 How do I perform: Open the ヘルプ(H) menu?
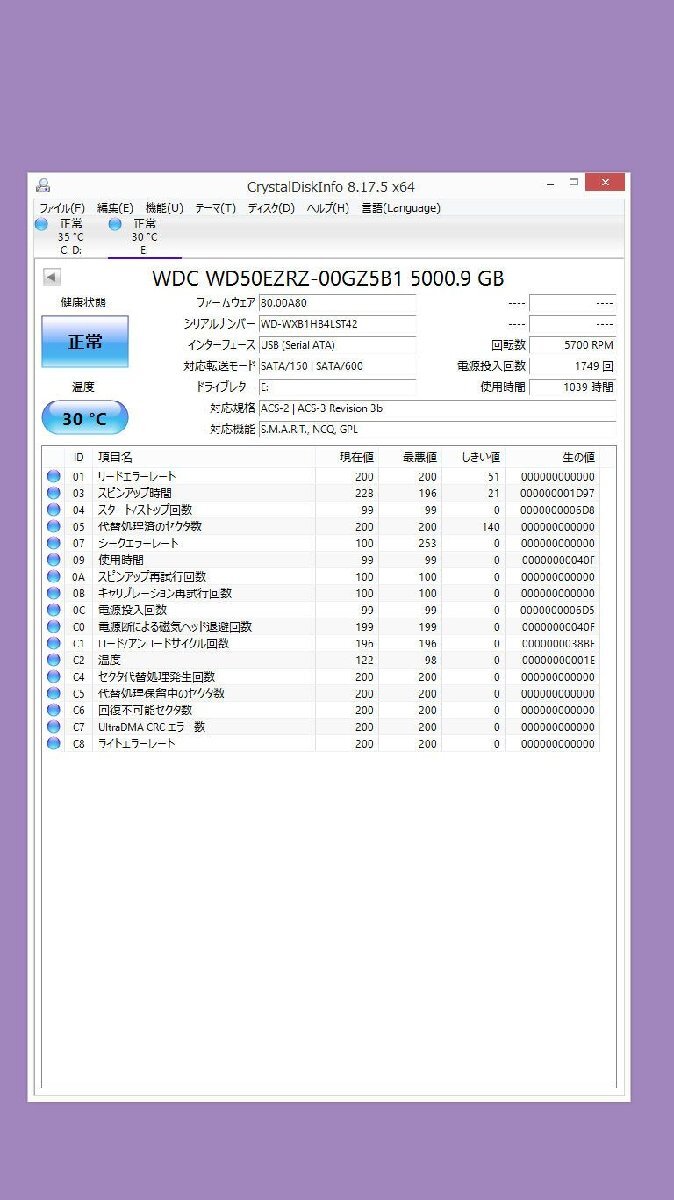pos(327,208)
